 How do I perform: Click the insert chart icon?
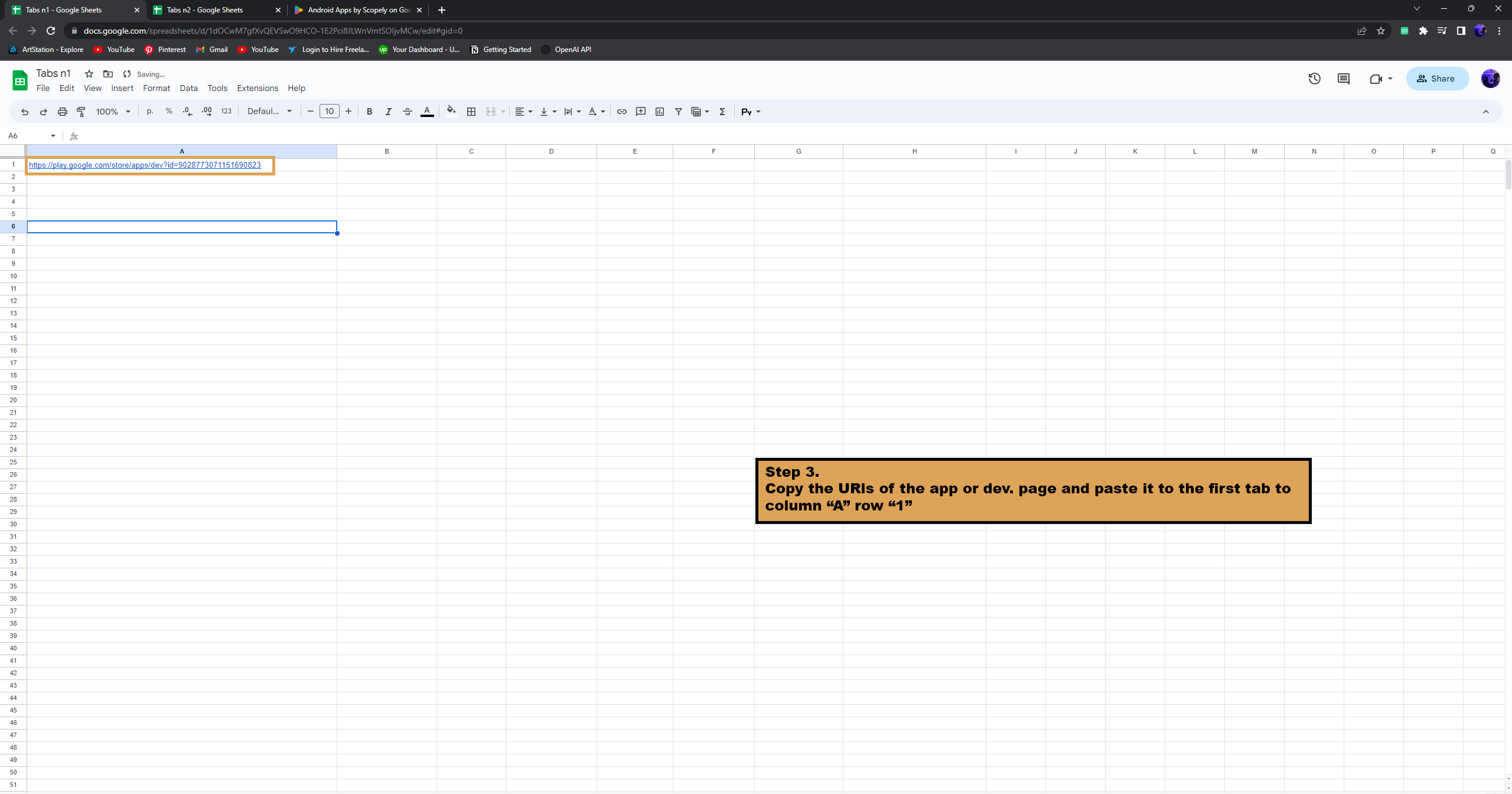[x=659, y=112]
